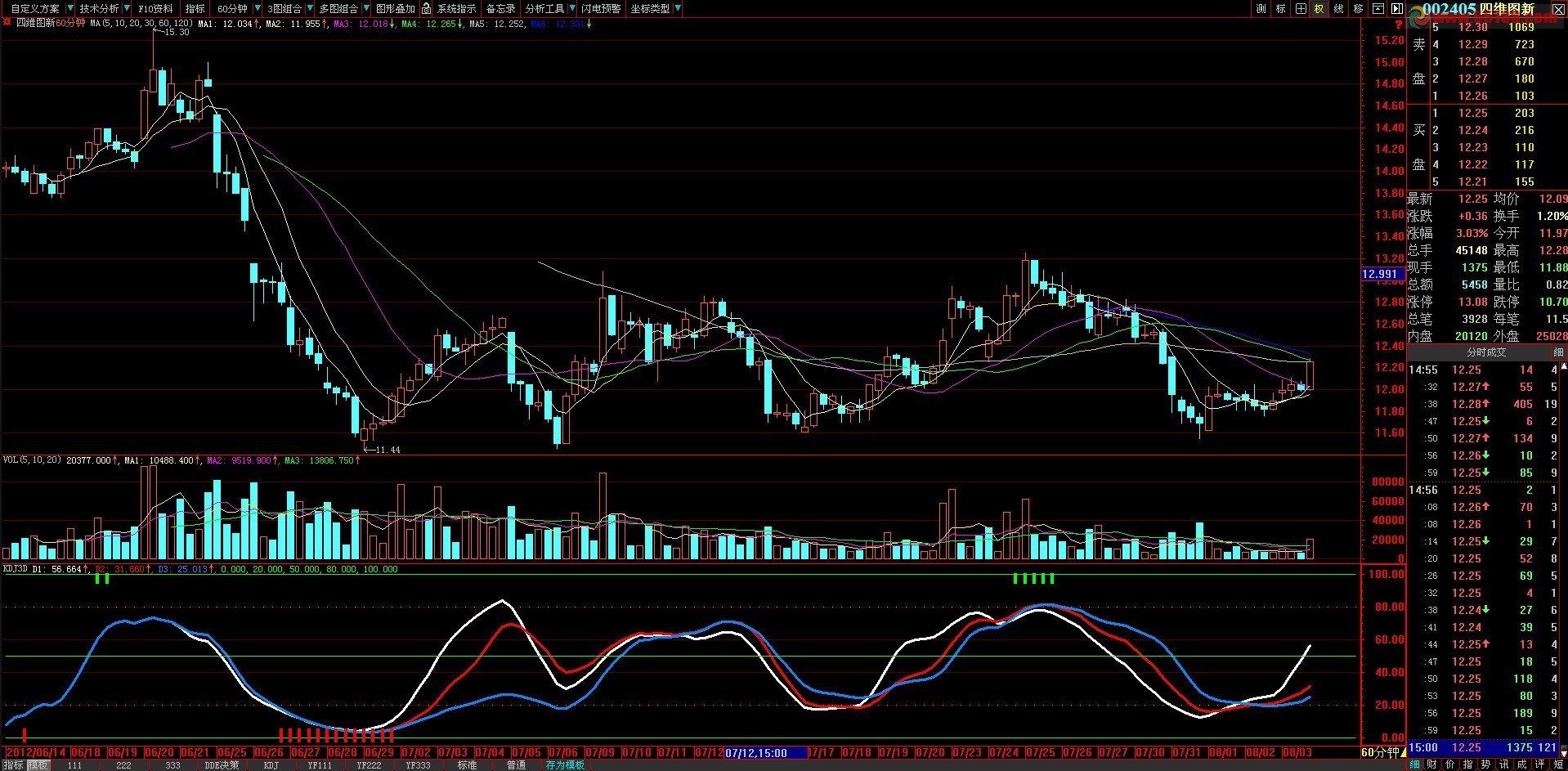Select the 标准 template tab
Viewport: 1568px width, 771px height.
click(467, 765)
